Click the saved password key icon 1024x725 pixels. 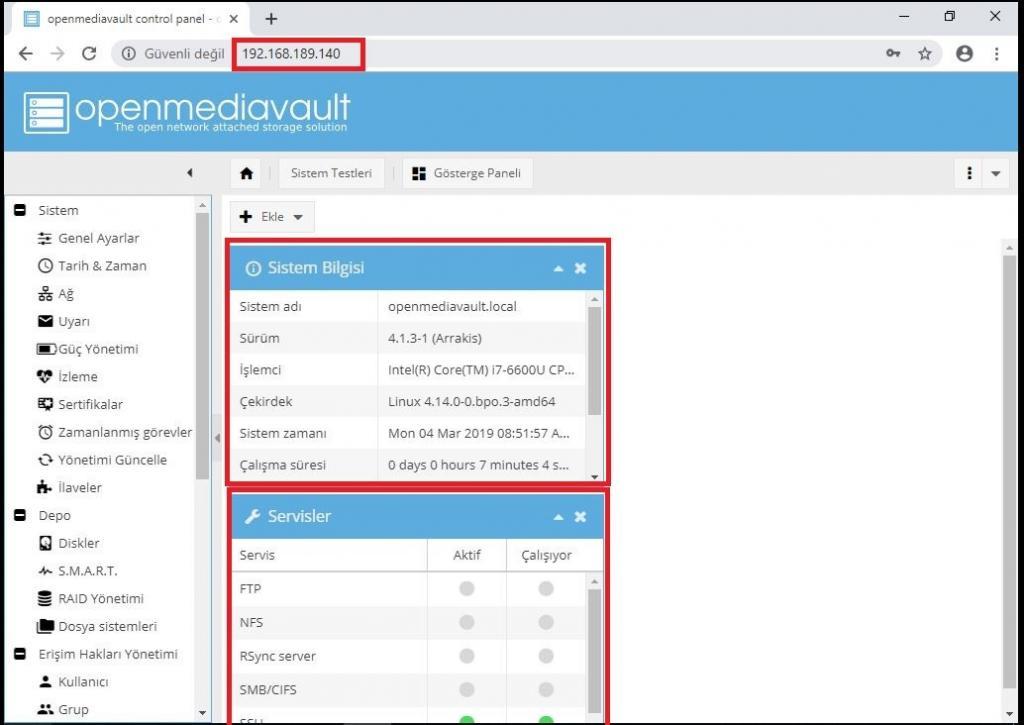point(893,54)
